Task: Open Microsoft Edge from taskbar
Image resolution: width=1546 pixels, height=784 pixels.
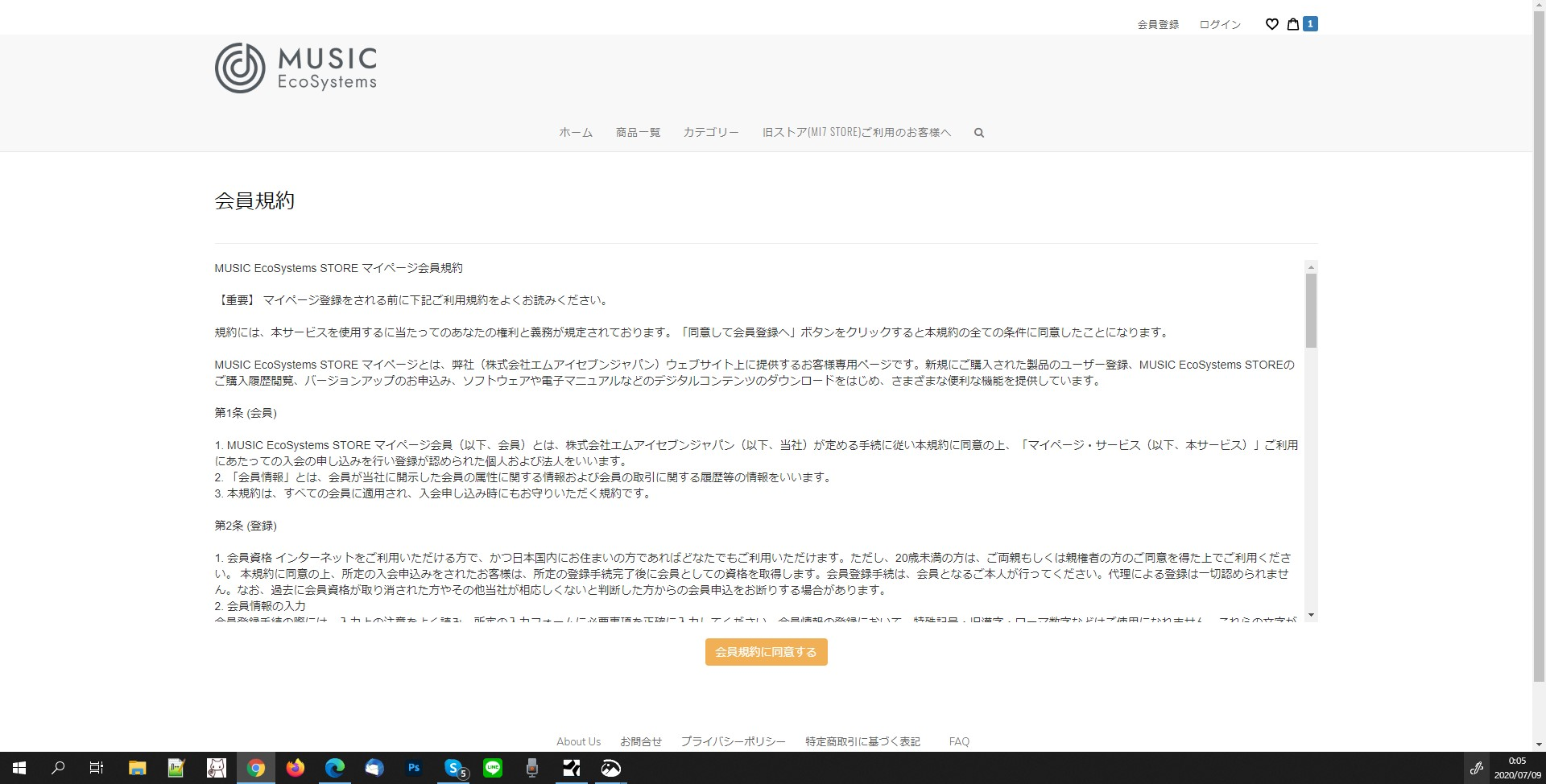Action: 335,768
